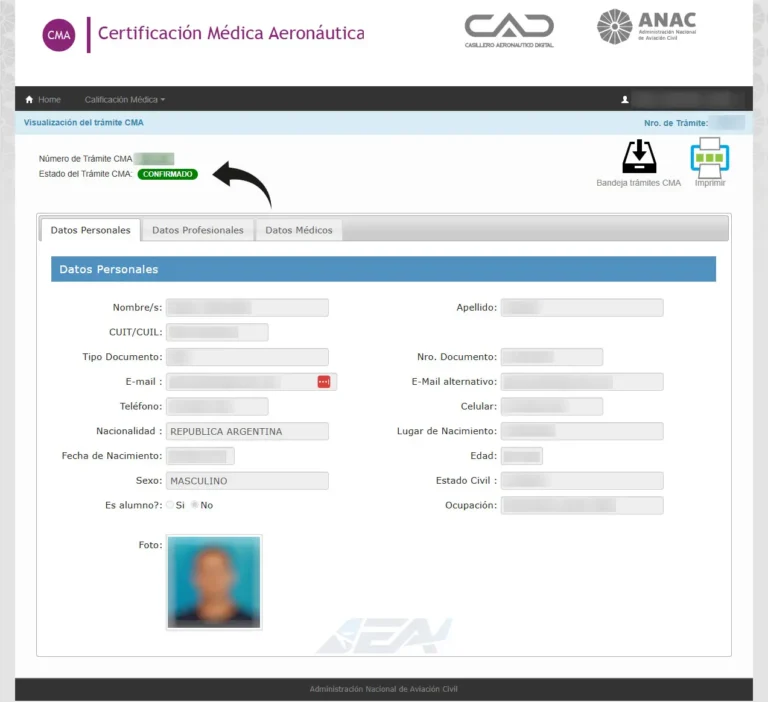Click the Estado Civil field

point(582,481)
